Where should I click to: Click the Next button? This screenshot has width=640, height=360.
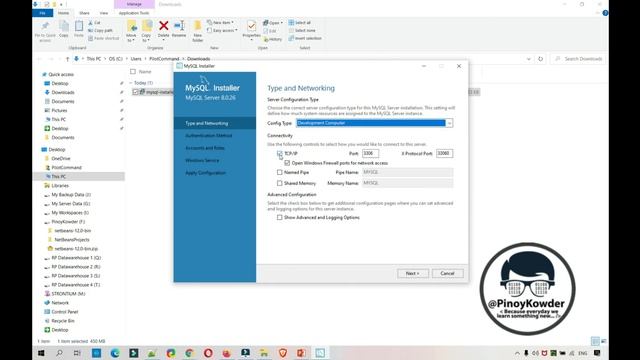click(413, 273)
